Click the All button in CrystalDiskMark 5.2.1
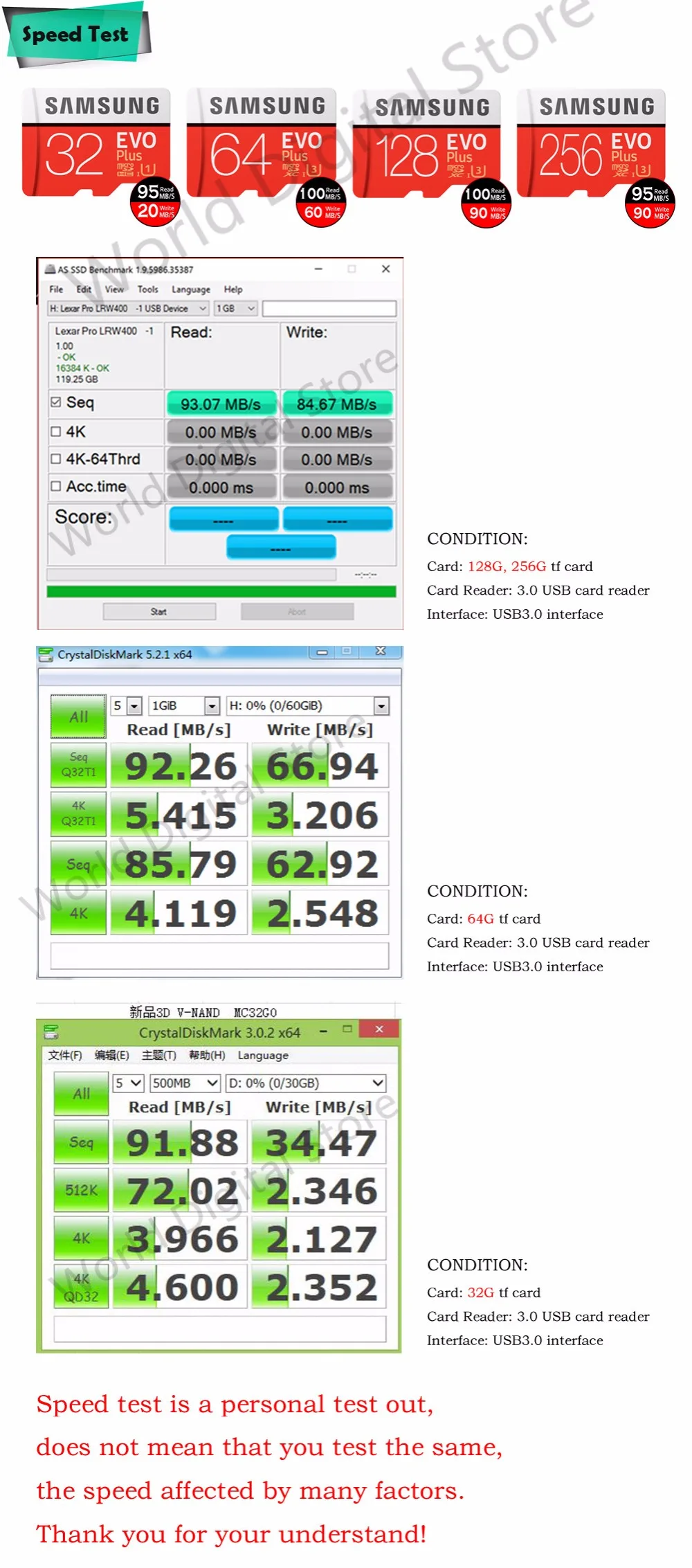Viewport: 692px width, 1568px height. pyautogui.click(x=79, y=717)
